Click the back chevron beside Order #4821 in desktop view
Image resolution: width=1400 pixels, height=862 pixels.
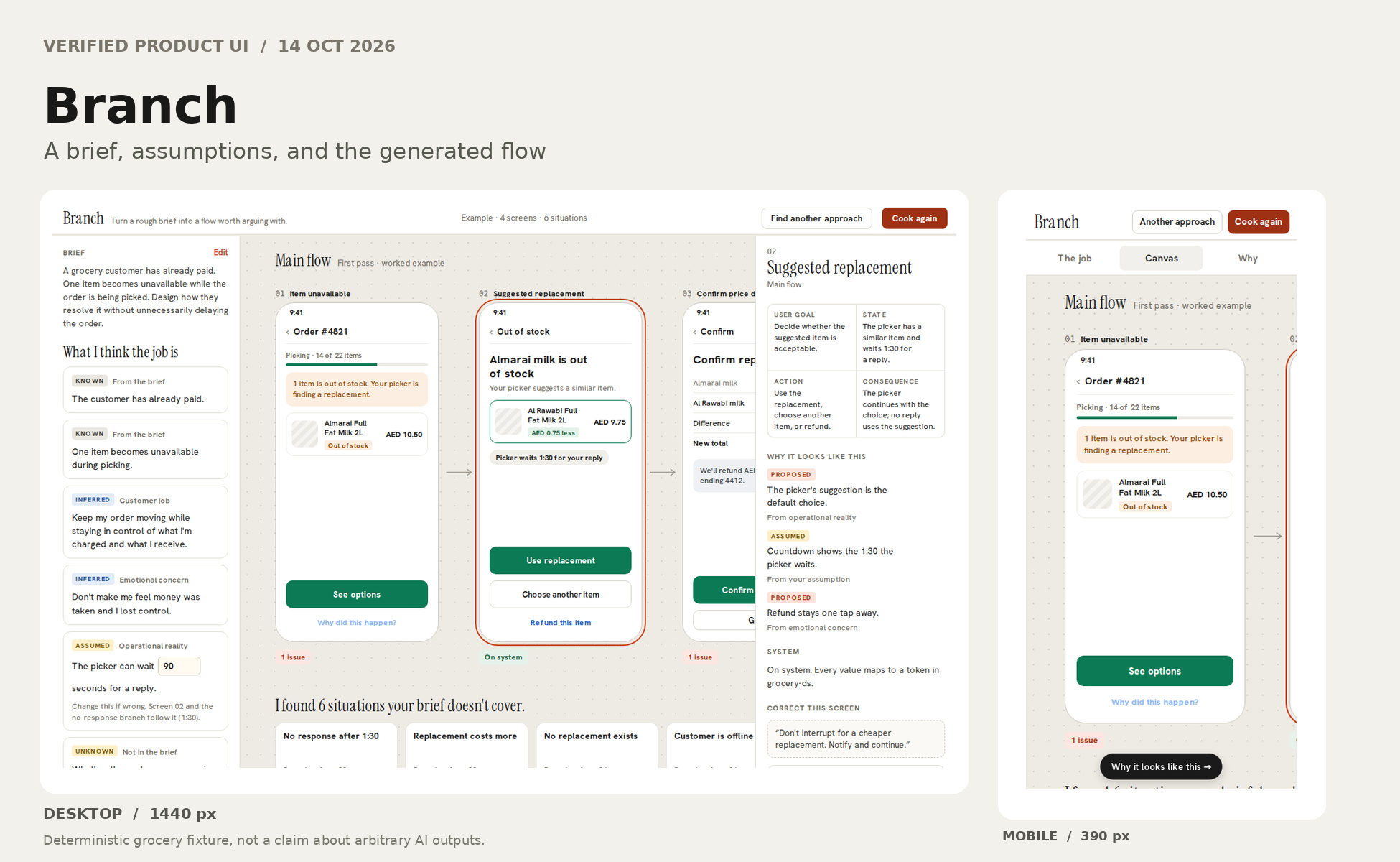(288, 332)
